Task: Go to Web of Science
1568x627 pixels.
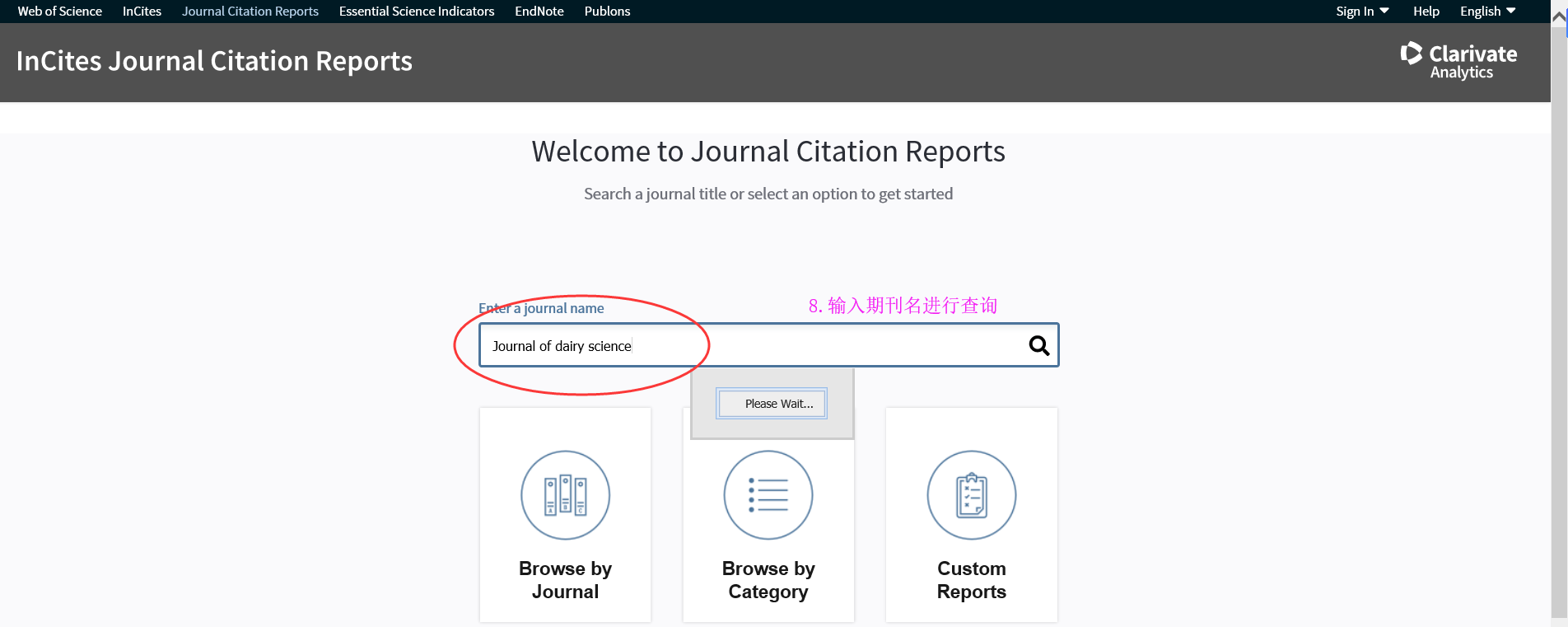Action: point(60,12)
